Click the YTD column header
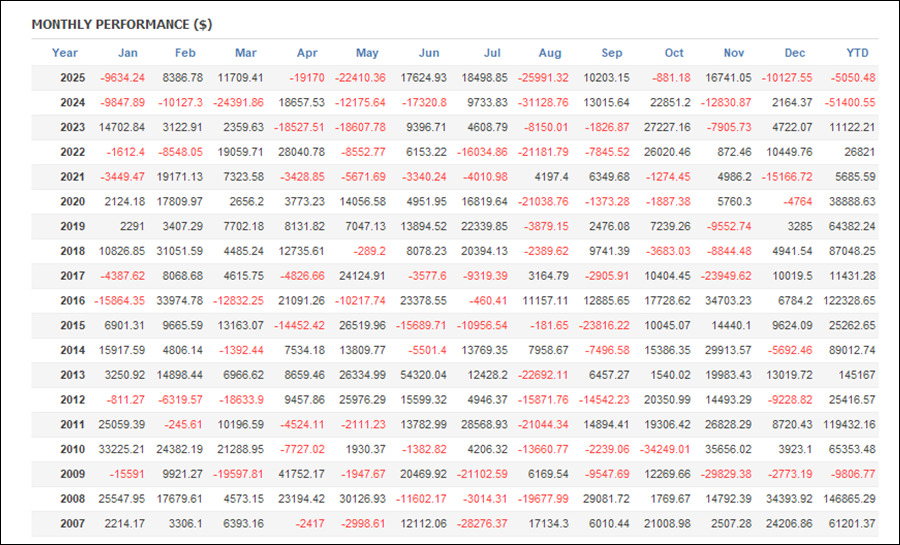Viewport: 900px width, 545px height. (857, 53)
